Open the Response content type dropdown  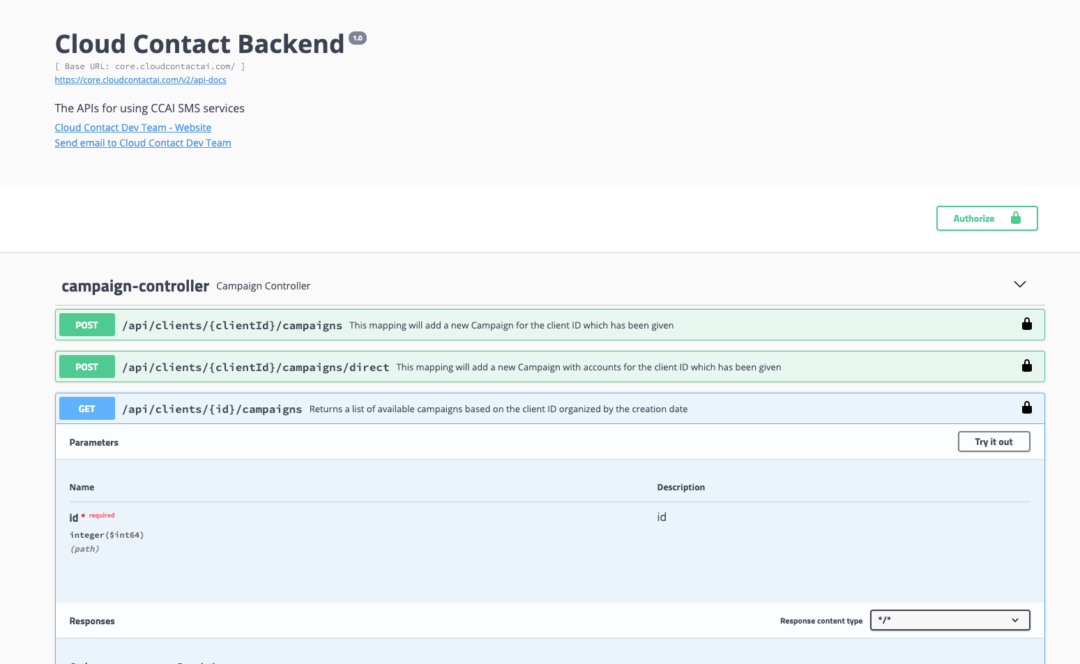[x=949, y=619]
